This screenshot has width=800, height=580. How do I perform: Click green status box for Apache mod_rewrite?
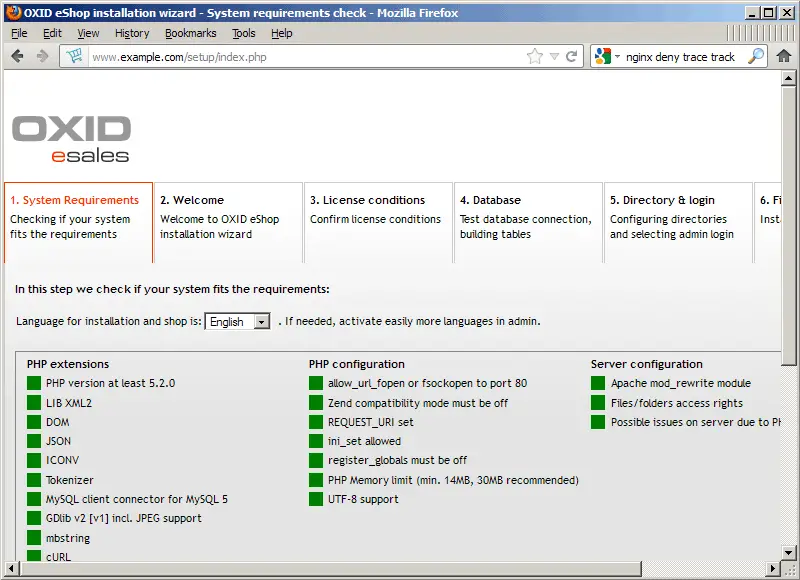pos(598,383)
